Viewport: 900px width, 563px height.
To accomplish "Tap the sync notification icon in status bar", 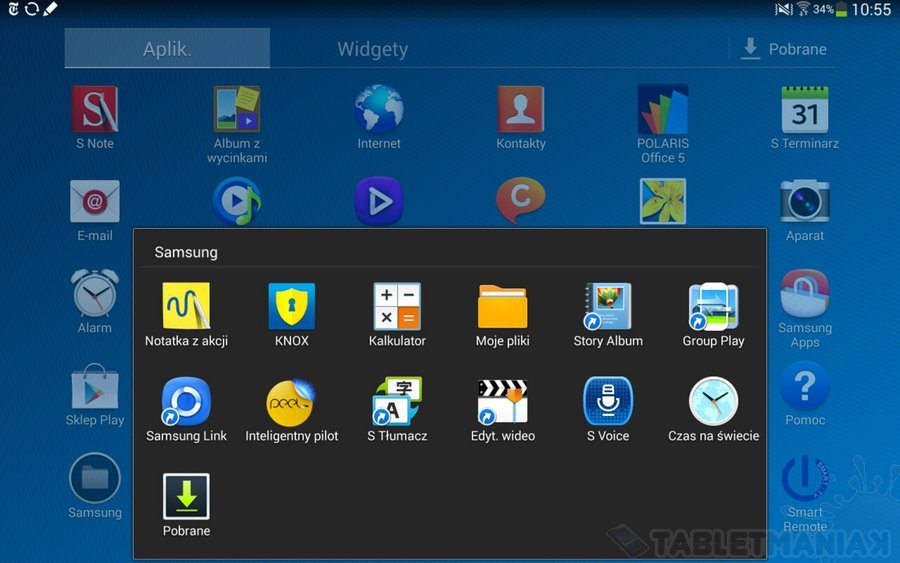I will pyautogui.click(x=32, y=9).
